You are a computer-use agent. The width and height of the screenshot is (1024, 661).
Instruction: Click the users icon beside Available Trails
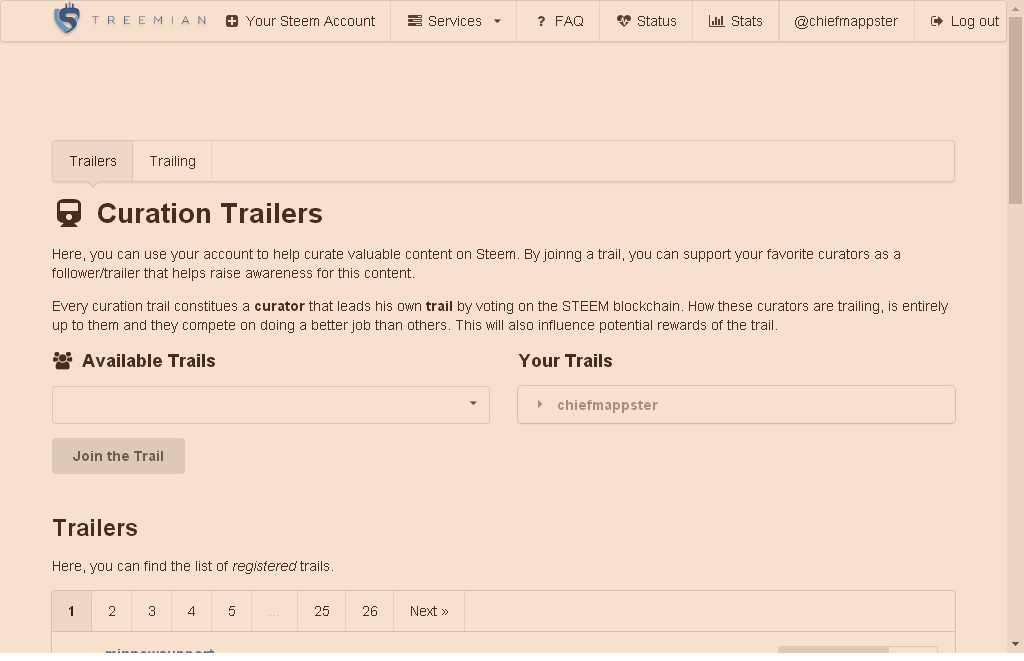(x=63, y=361)
